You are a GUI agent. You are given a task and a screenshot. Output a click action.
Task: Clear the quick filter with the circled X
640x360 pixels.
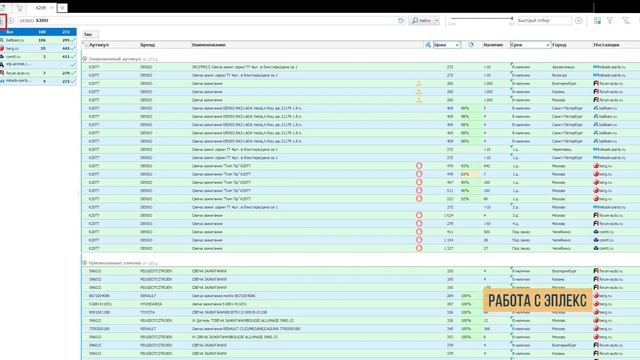pyautogui.click(x=578, y=20)
